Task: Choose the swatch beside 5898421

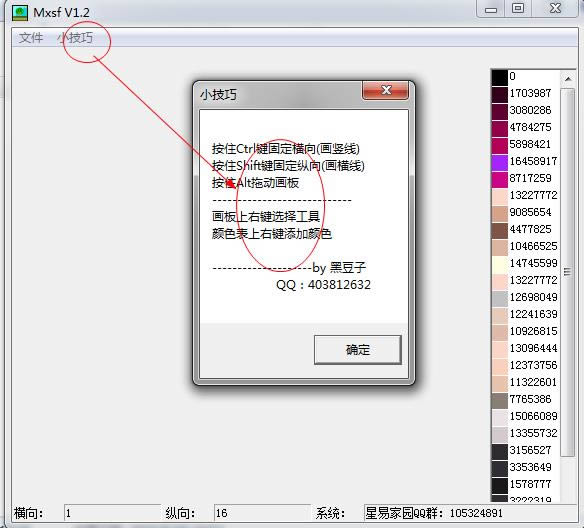Action: [499, 145]
